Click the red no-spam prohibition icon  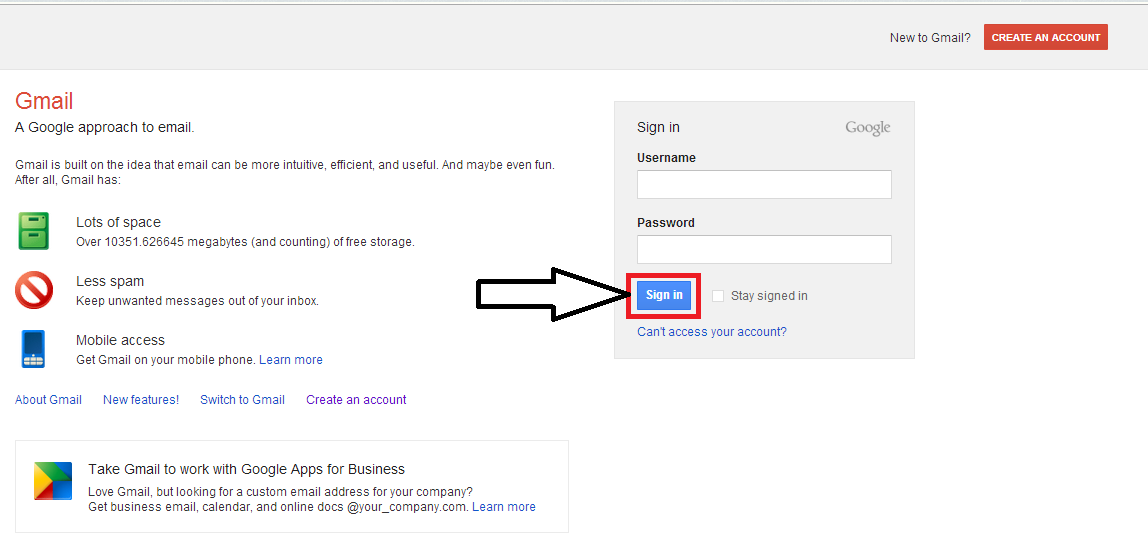point(33,290)
